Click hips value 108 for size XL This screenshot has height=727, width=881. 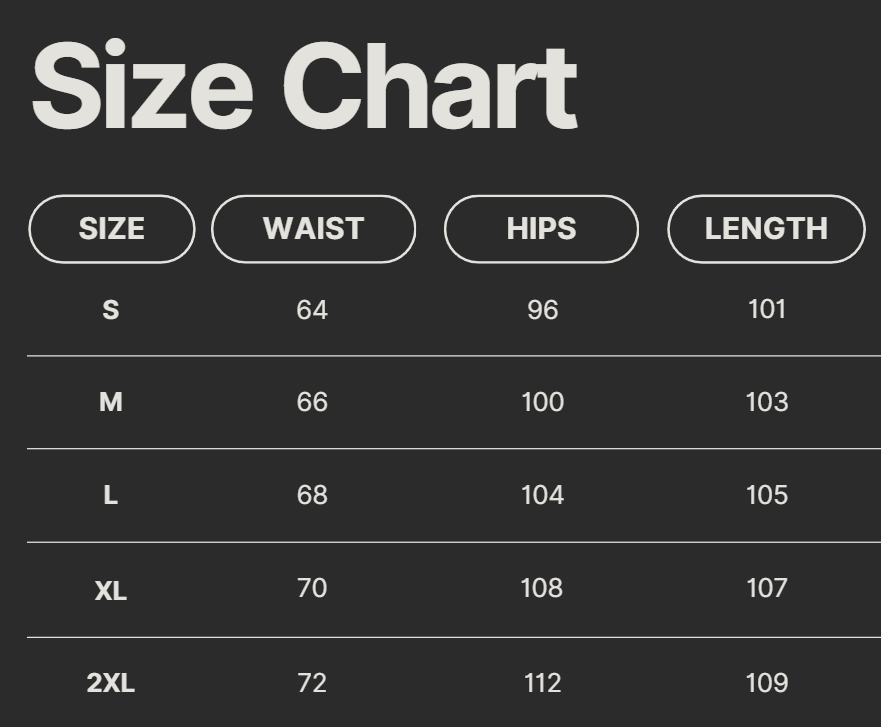(x=542, y=588)
